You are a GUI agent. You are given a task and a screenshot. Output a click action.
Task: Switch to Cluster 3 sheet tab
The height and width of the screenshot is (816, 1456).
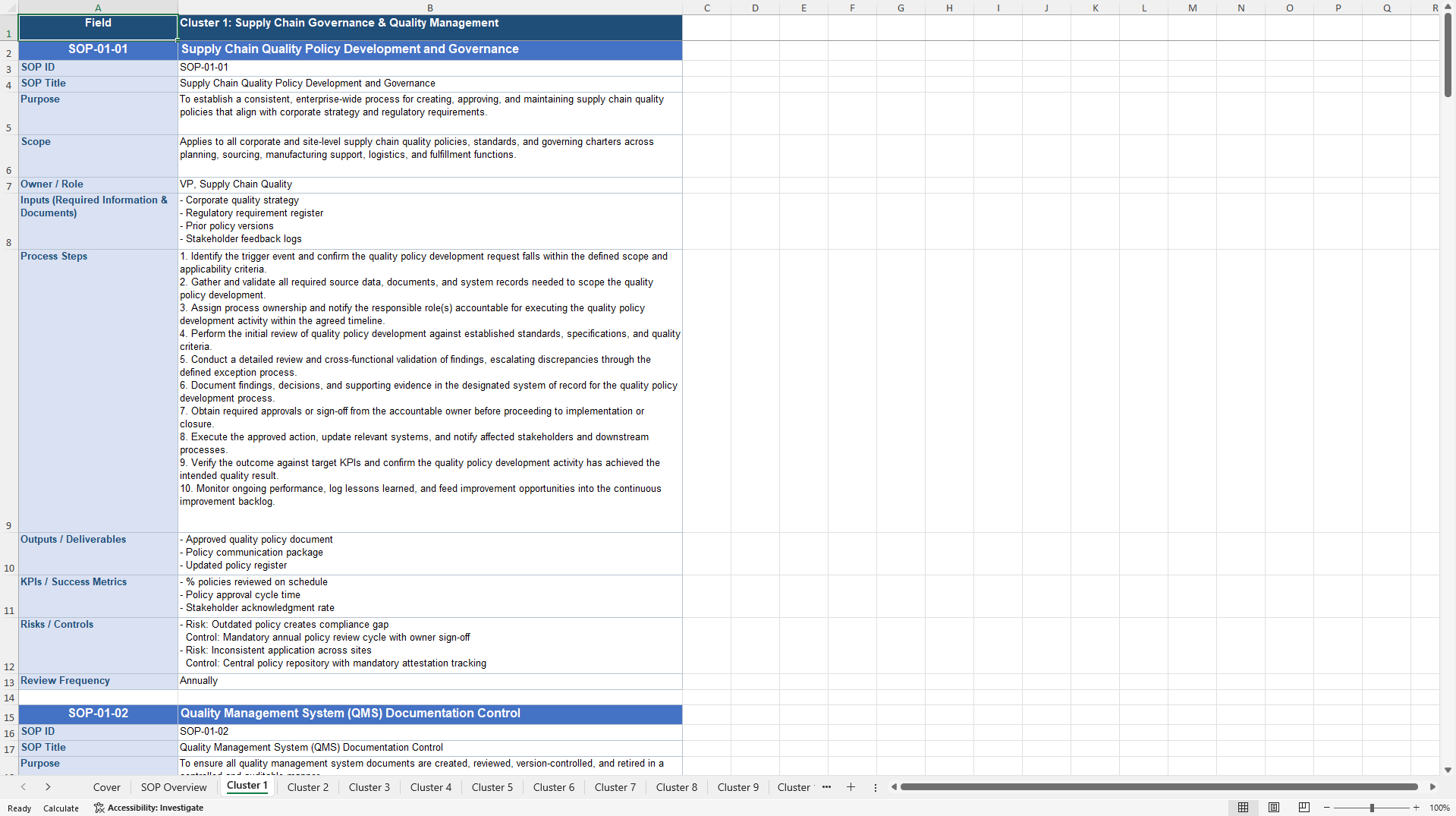[370, 787]
